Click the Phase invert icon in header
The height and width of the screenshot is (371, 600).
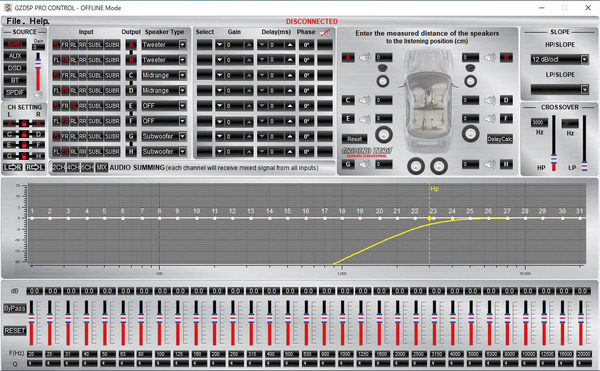324,33
